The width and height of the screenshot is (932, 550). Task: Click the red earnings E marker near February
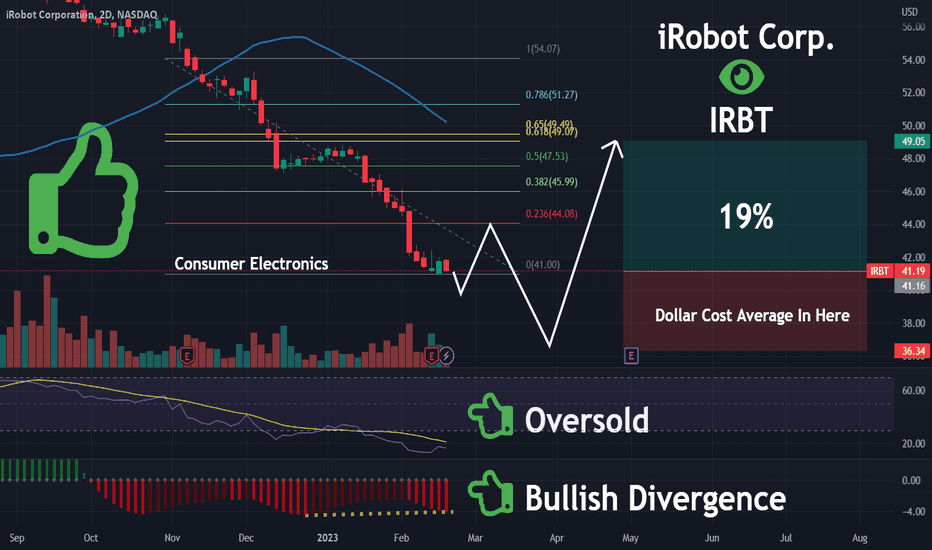click(x=431, y=356)
